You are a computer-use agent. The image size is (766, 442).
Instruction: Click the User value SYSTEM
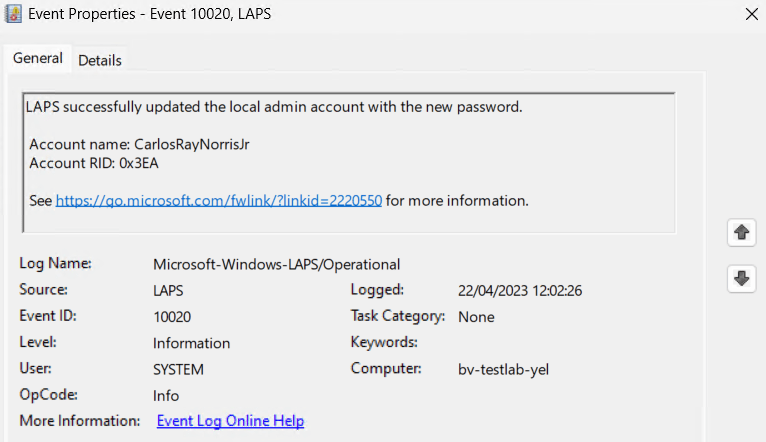coord(178,369)
